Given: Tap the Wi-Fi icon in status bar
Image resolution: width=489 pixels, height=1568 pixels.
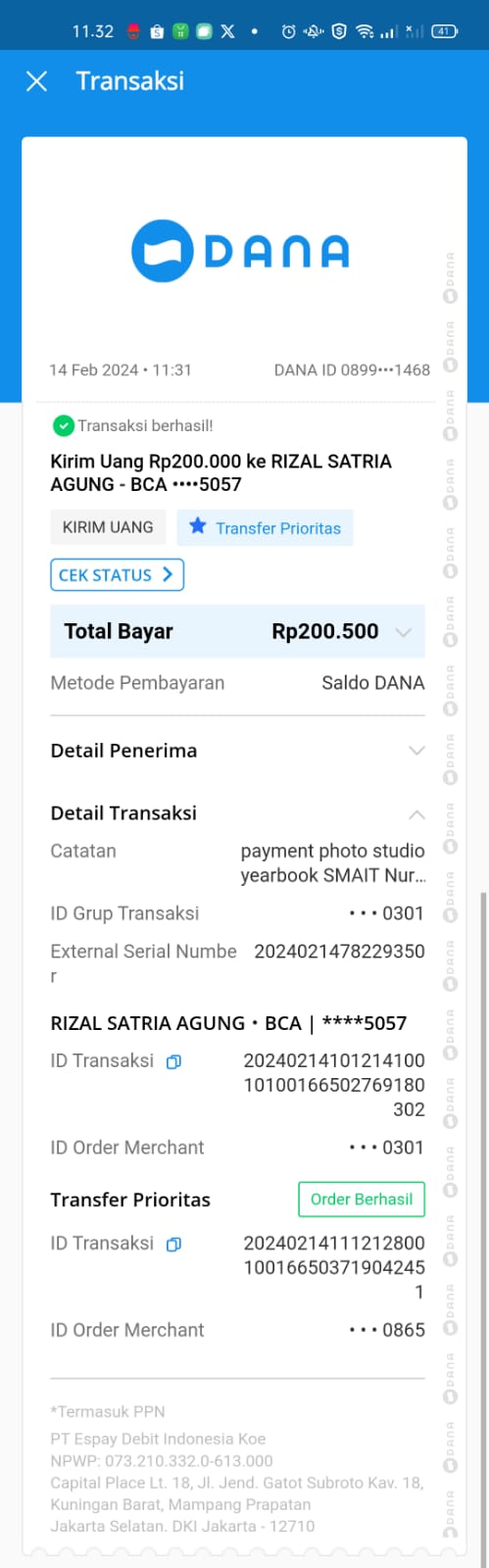Looking at the screenshot, I should tap(365, 31).
